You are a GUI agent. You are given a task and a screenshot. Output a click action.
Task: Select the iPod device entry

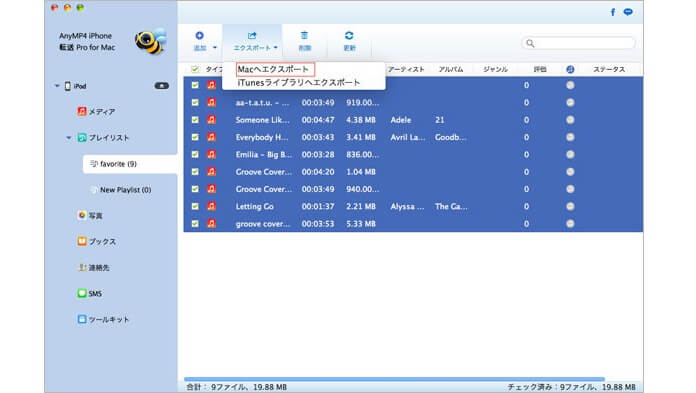click(75, 86)
